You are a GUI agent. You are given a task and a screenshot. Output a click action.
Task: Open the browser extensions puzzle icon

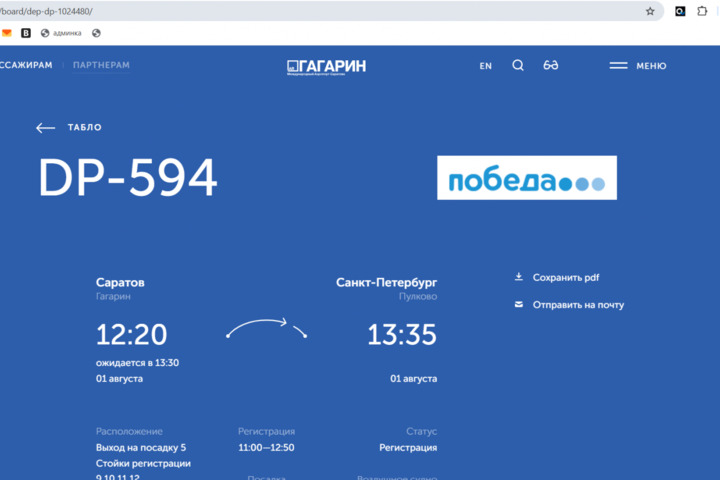[x=702, y=11]
